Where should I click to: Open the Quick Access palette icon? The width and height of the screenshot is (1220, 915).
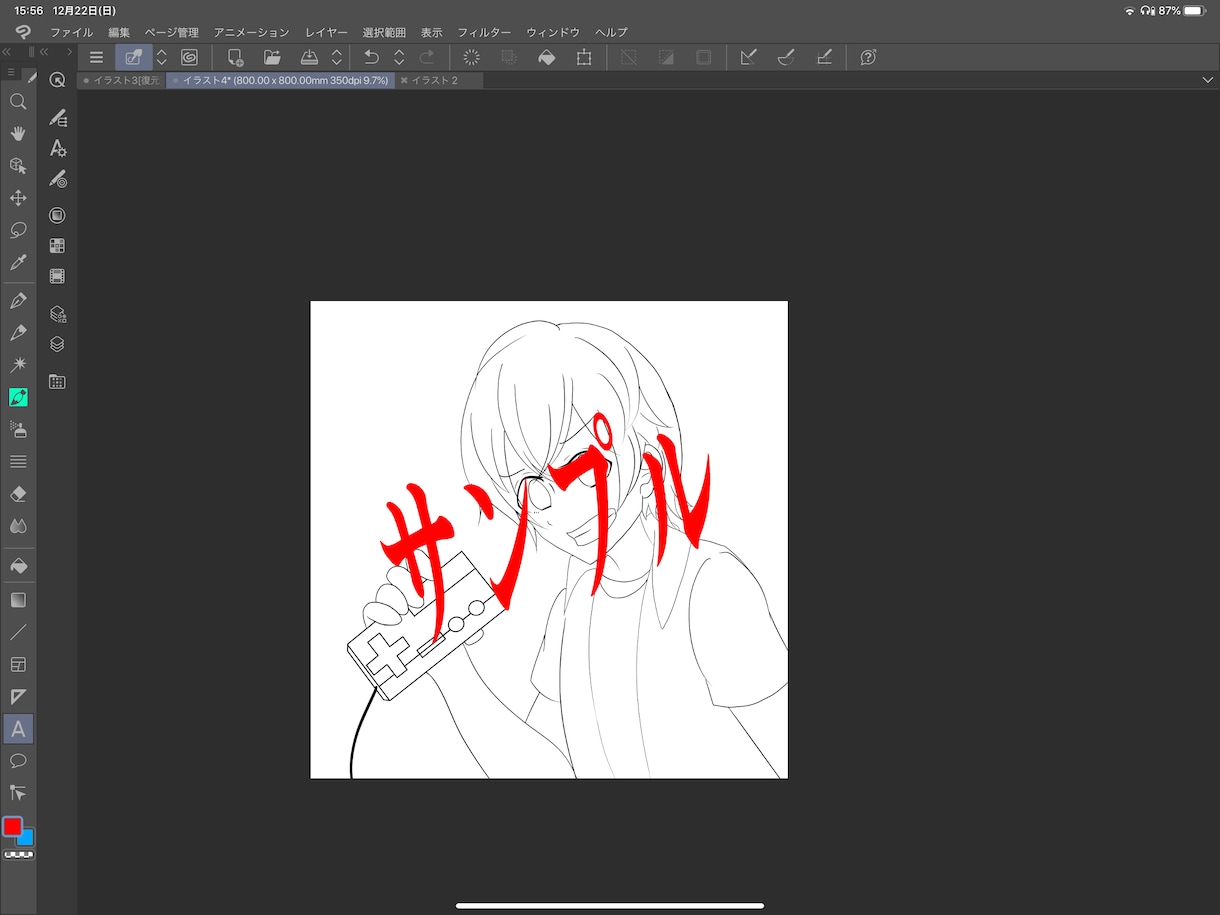point(57,80)
